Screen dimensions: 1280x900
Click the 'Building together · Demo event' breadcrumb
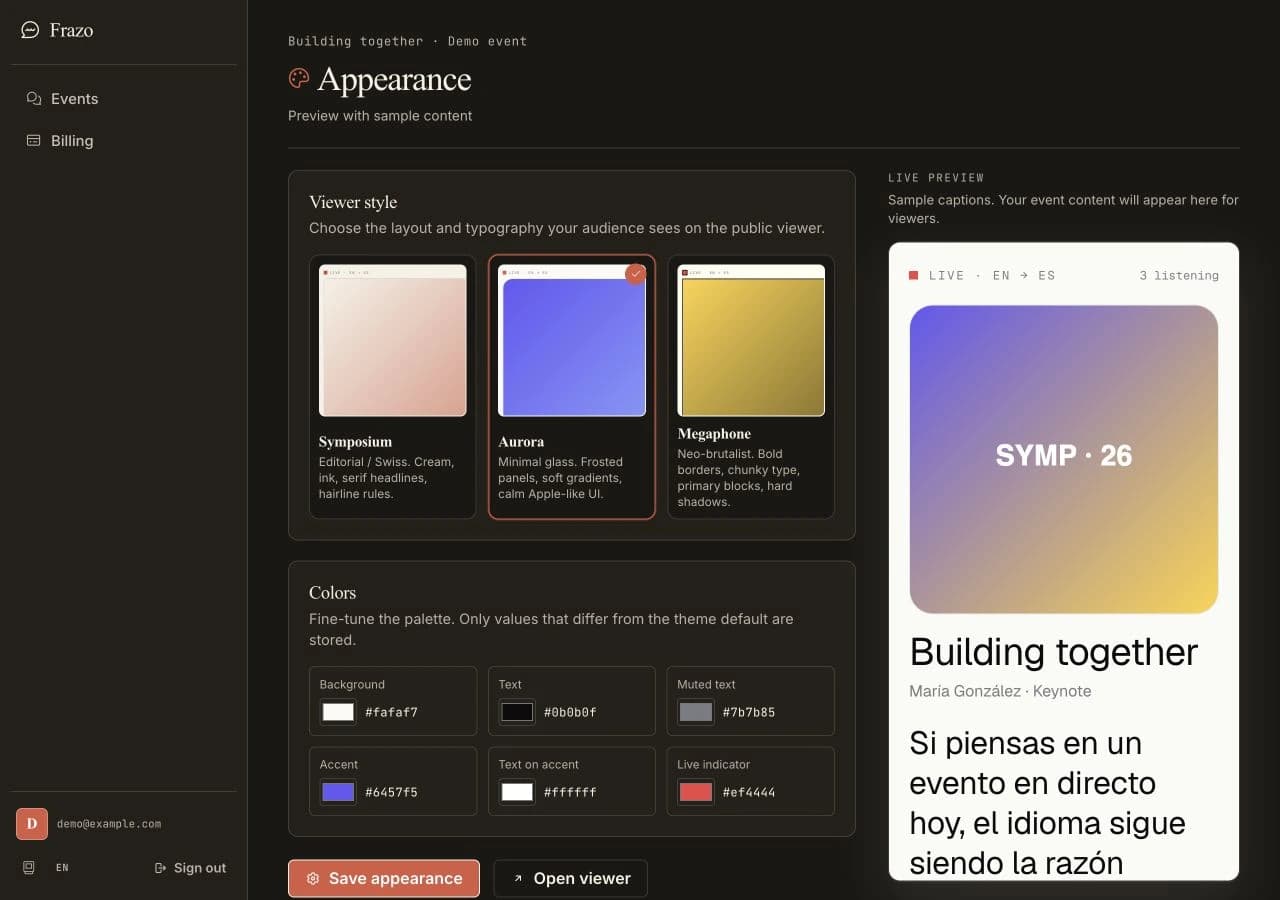pyautogui.click(x=407, y=41)
